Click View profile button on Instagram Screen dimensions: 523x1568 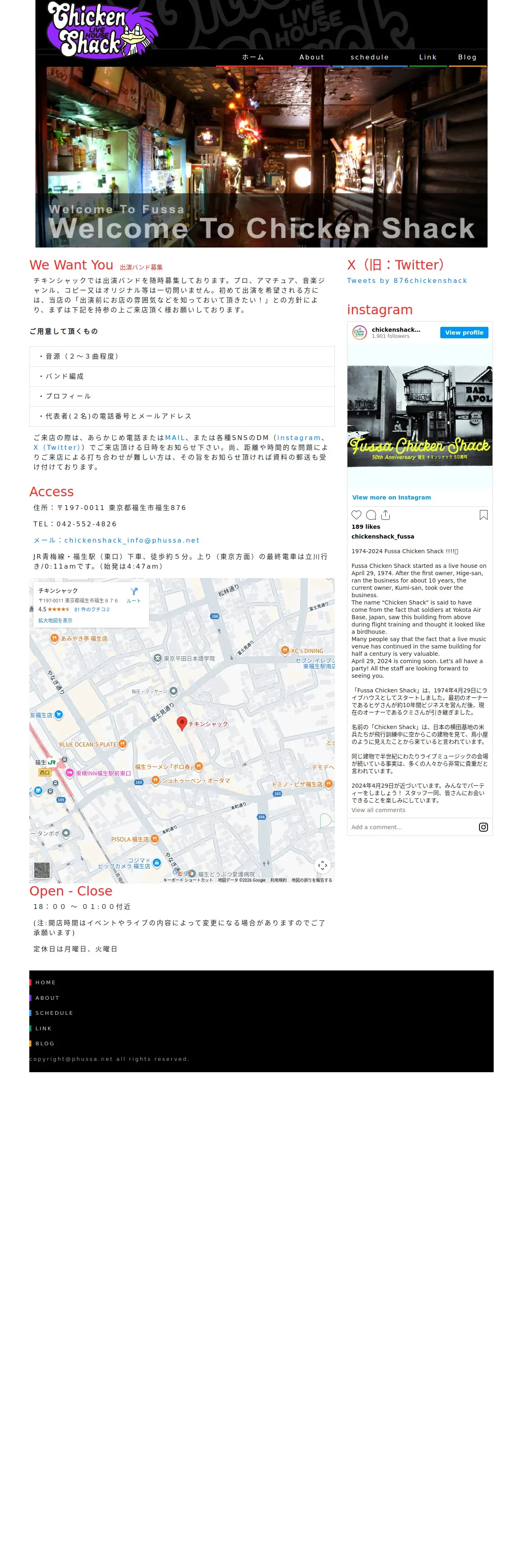click(x=464, y=332)
